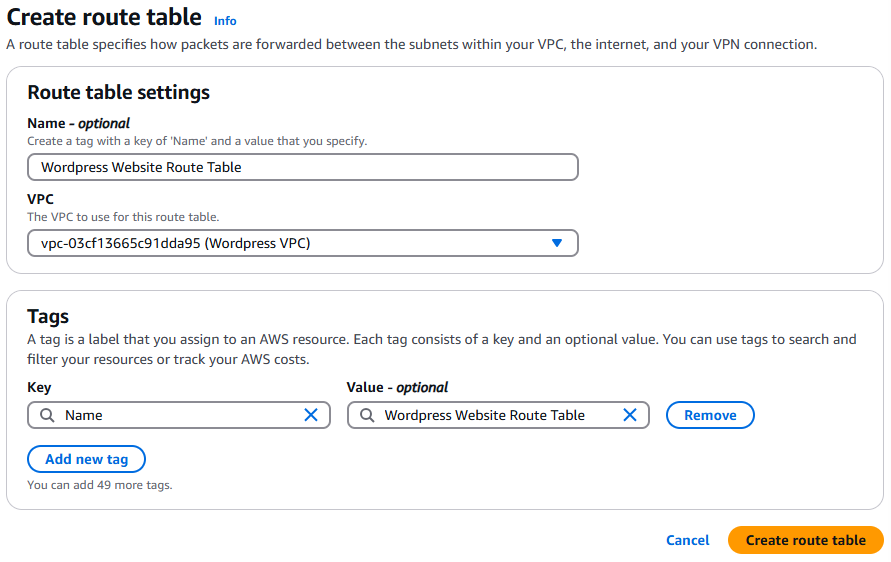Click the 'The VPC to use for this route table.' hint
Screen dimensions: 891x562
click(123, 217)
